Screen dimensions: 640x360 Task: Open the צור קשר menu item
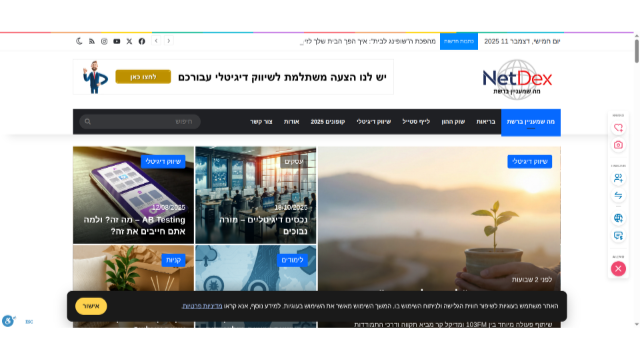pos(261,122)
